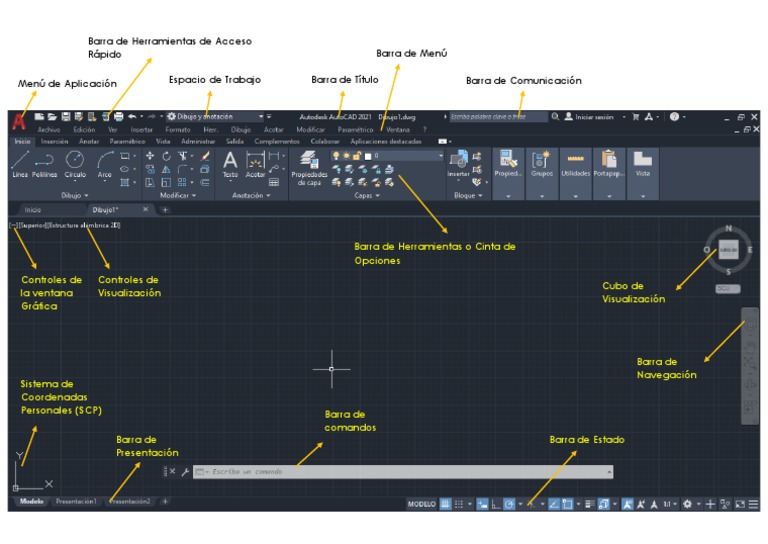The height and width of the screenshot is (544, 768).
Task: Toggle the layer lightbulb on/off icon
Action: (x=336, y=155)
